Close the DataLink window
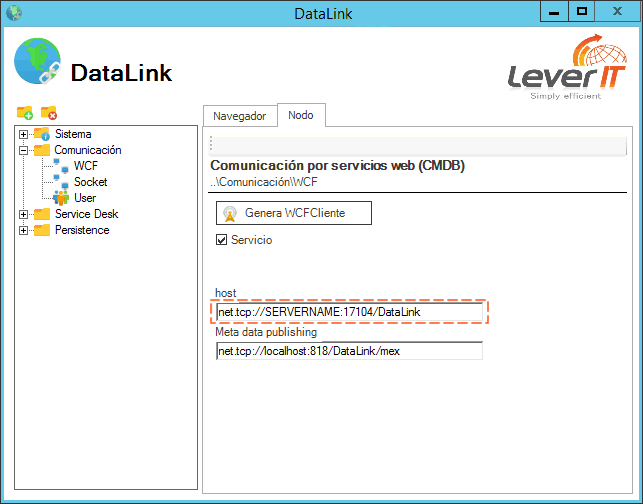The image size is (643, 504). pos(617,12)
